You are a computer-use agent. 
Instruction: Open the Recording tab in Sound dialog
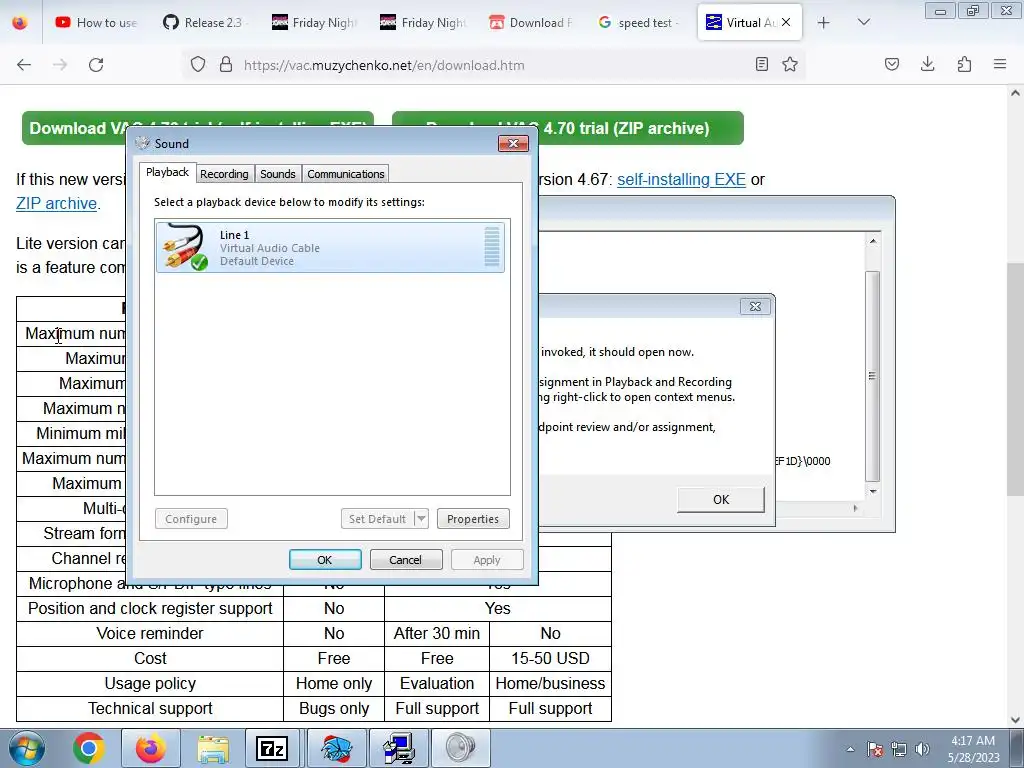(x=224, y=174)
